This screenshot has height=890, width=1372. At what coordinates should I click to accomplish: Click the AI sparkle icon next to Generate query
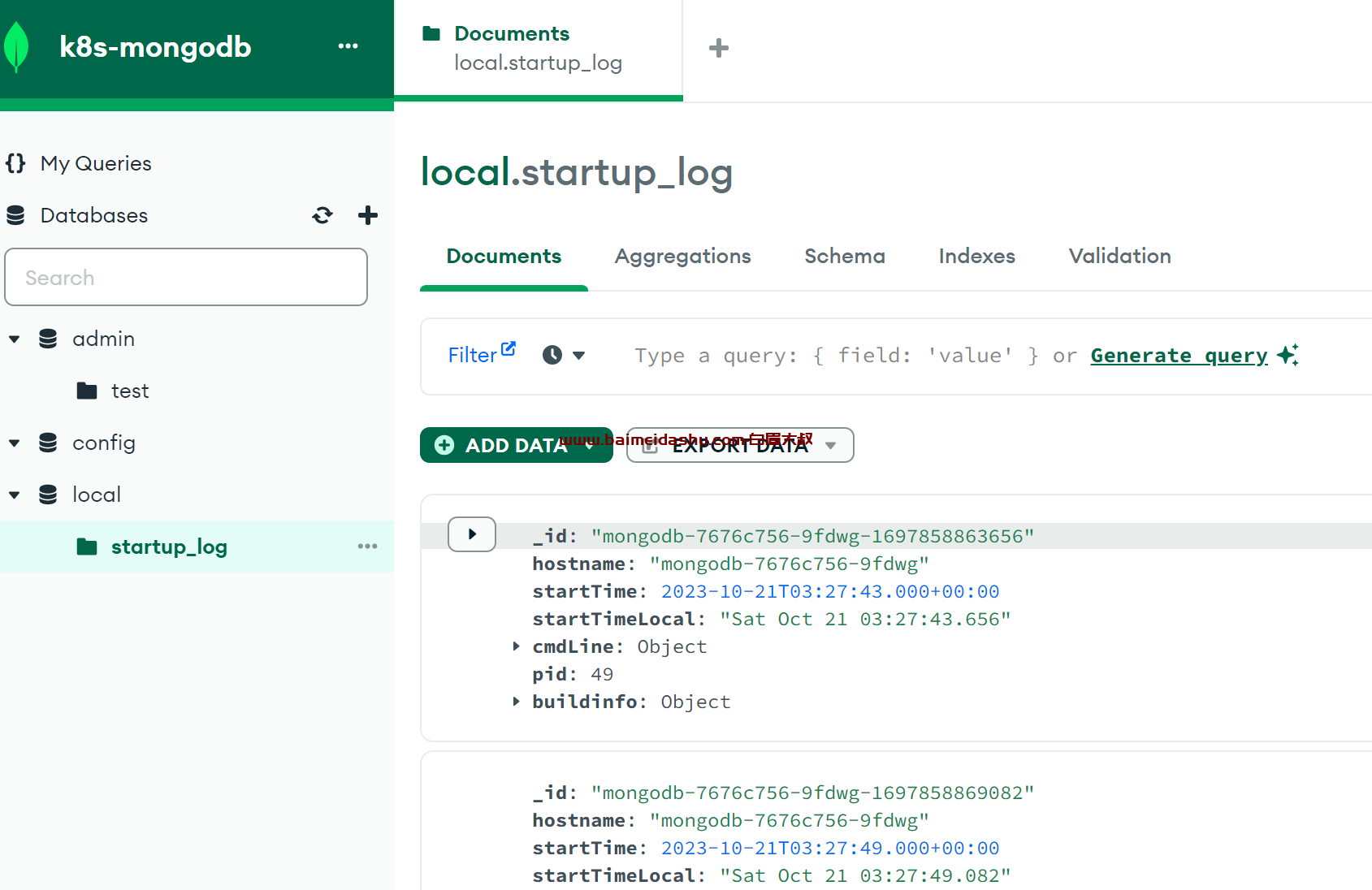click(x=1288, y=355)
